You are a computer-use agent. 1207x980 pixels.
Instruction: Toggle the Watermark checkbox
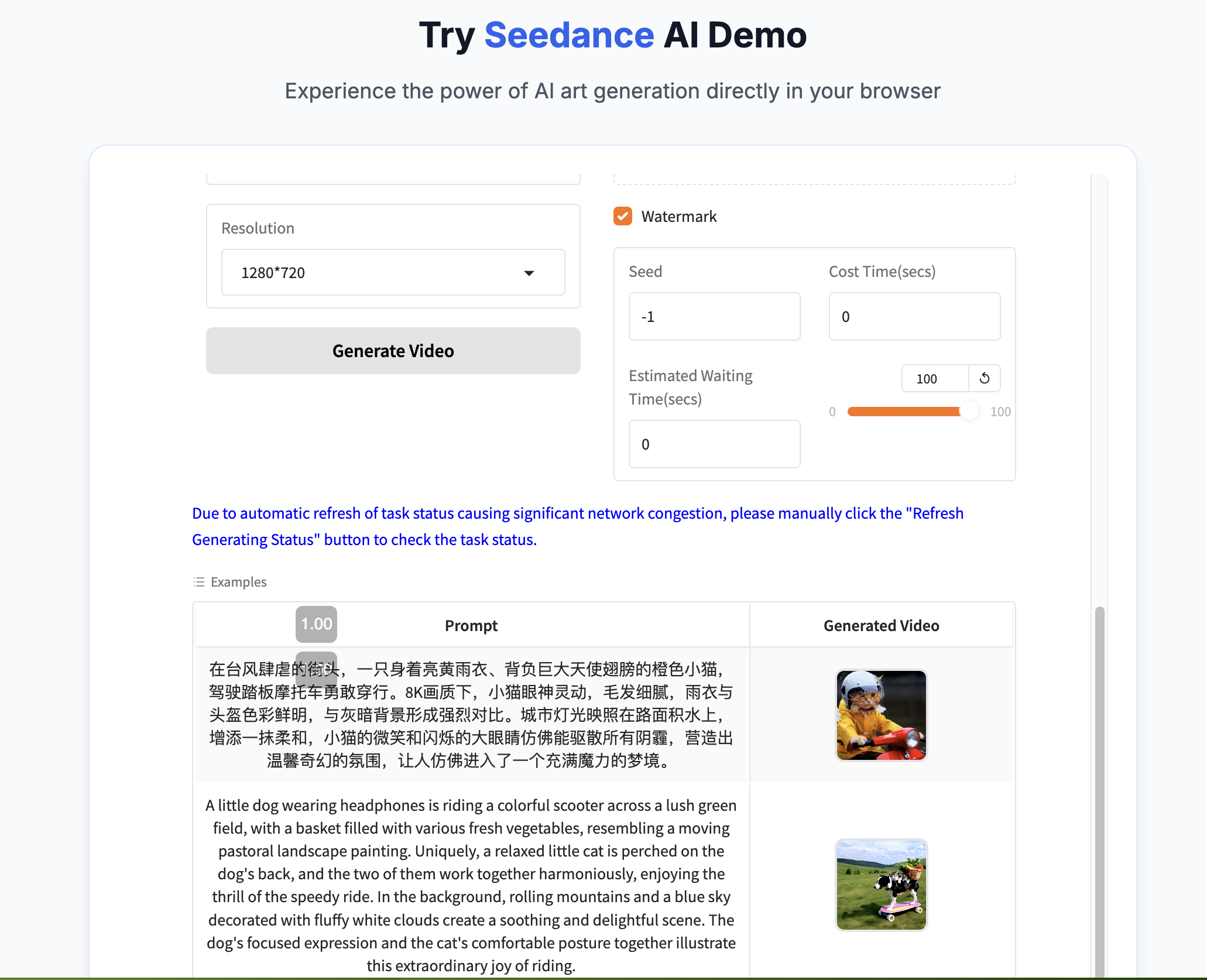click(622, 216)
